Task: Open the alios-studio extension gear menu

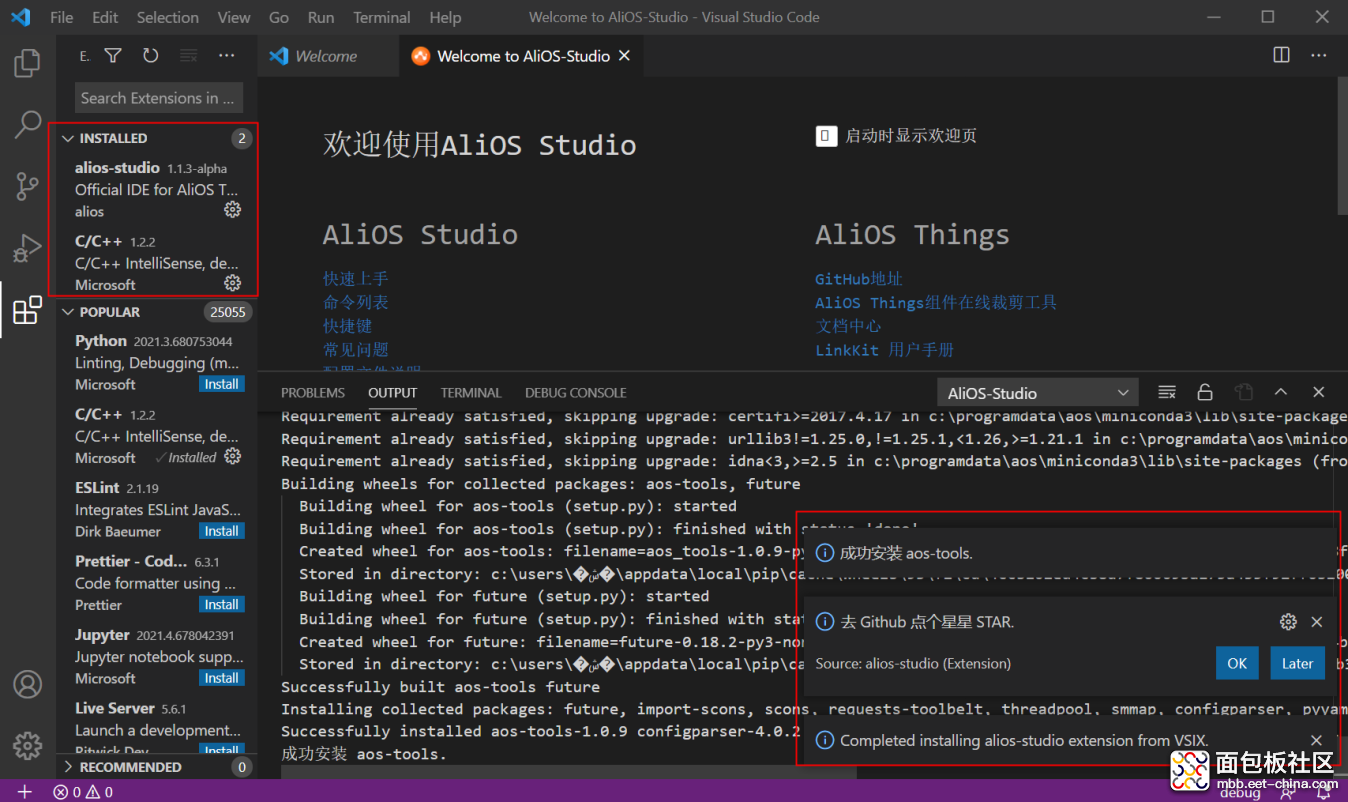Action: (x=232, y=210)
